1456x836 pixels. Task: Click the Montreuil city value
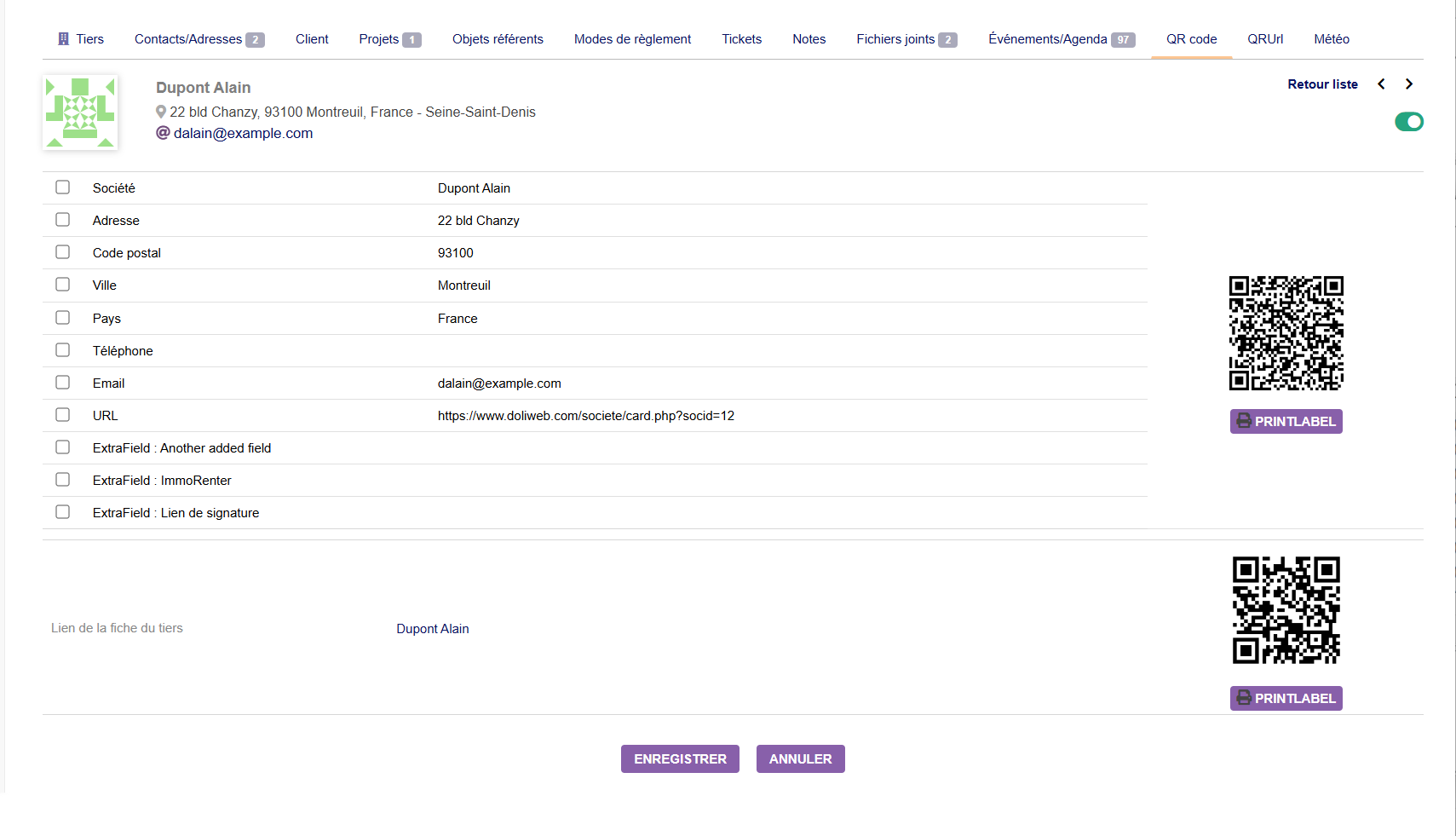[464, 285]
